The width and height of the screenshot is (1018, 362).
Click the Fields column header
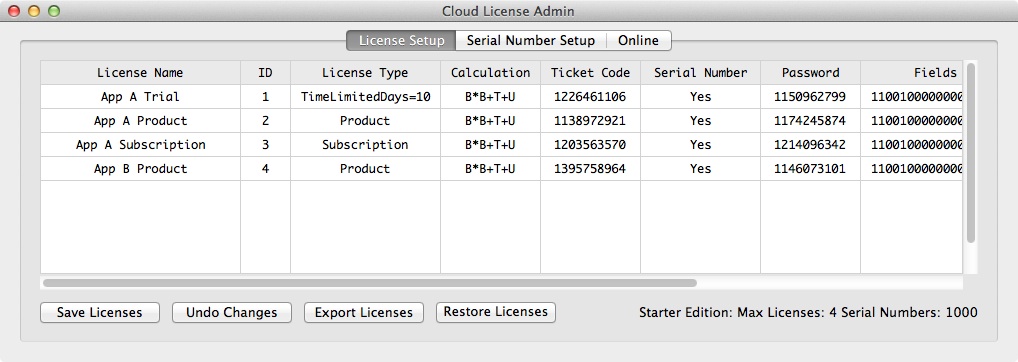(912, 73)
